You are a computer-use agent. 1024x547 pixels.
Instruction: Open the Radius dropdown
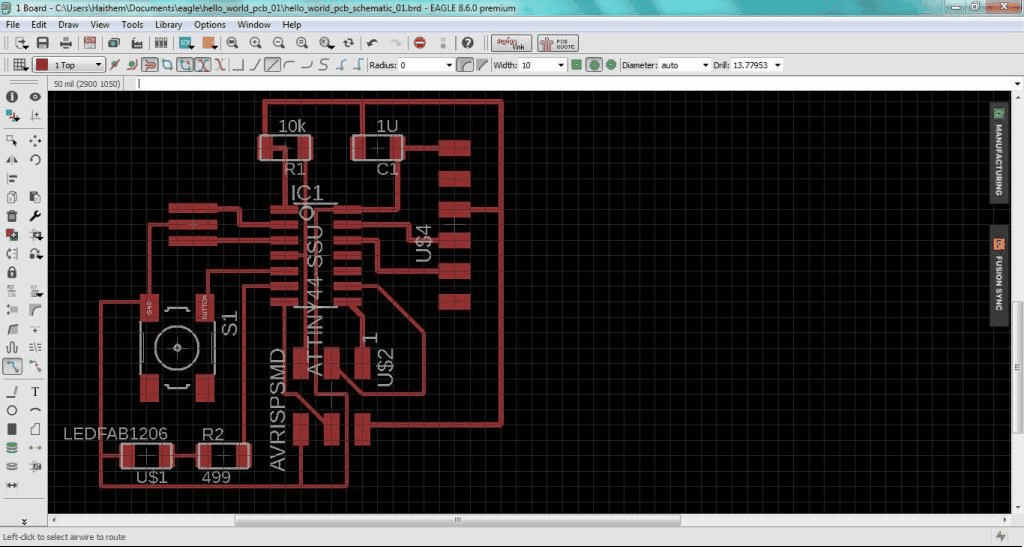(426, 65)
